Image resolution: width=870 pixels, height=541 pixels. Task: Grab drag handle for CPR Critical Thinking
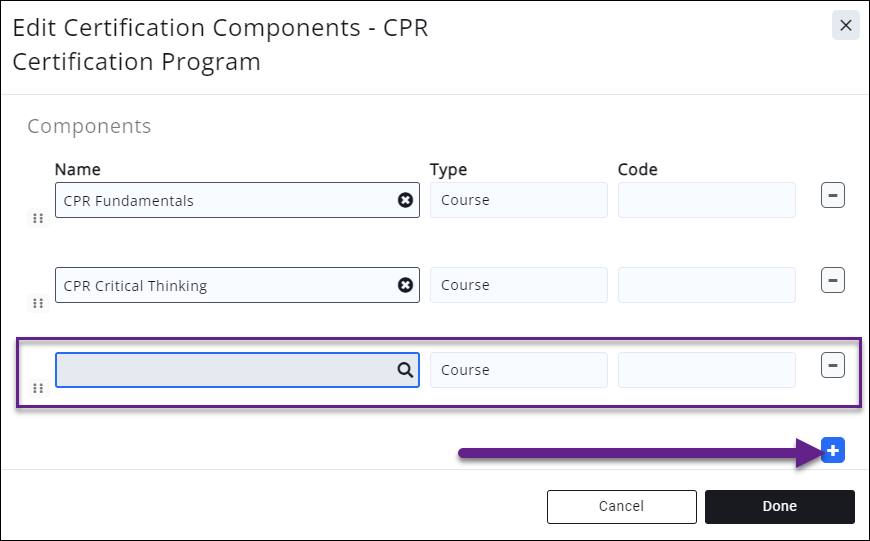(x=38, y=303)
